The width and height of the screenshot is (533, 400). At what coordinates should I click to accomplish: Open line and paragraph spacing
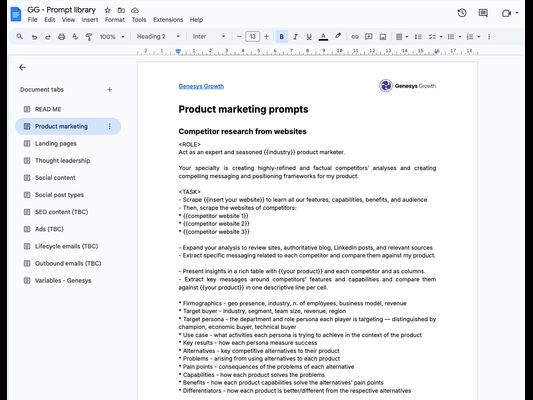(418, 37)
